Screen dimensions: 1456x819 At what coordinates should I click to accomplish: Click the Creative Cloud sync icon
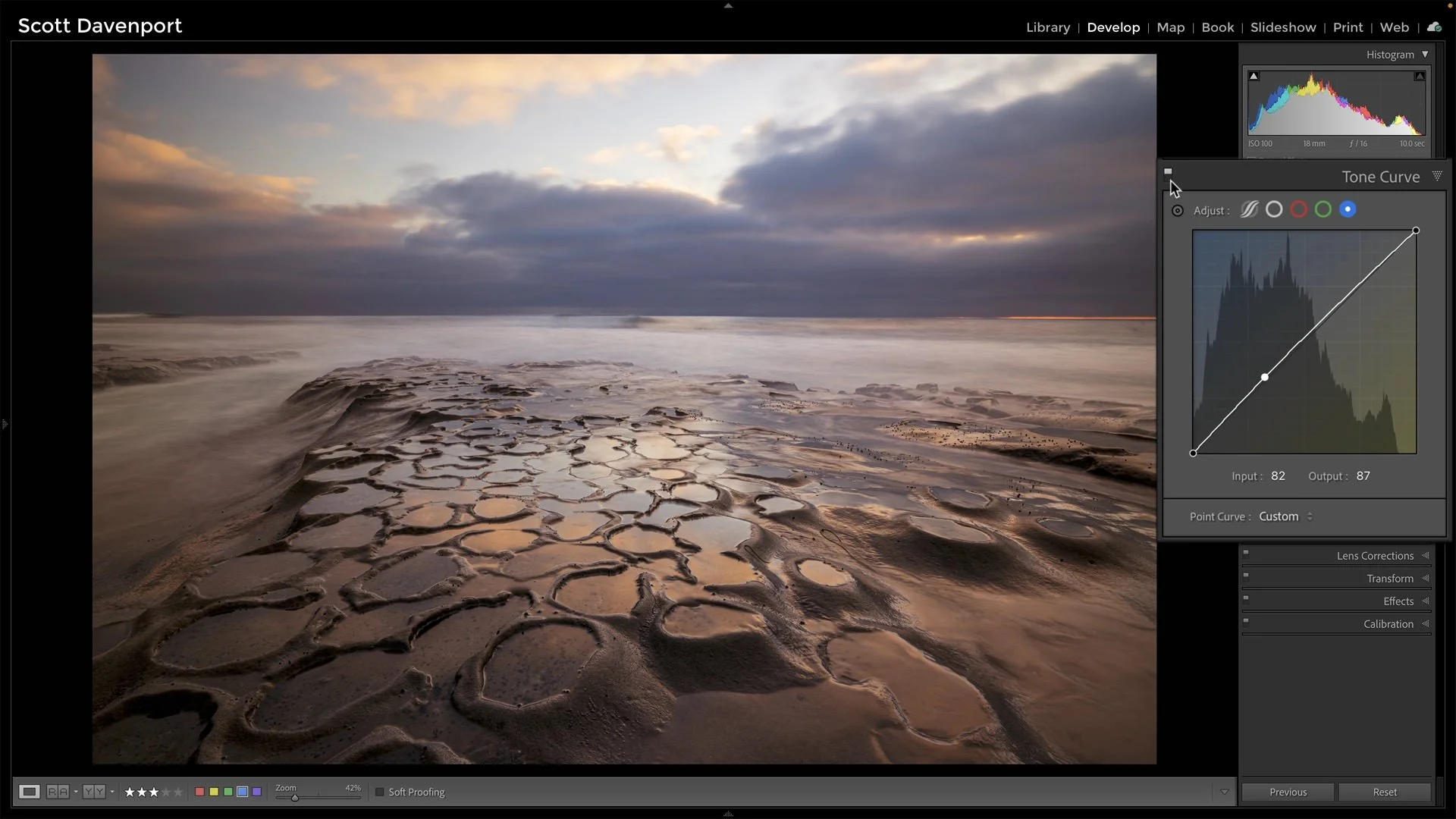tap(1434, 26)
